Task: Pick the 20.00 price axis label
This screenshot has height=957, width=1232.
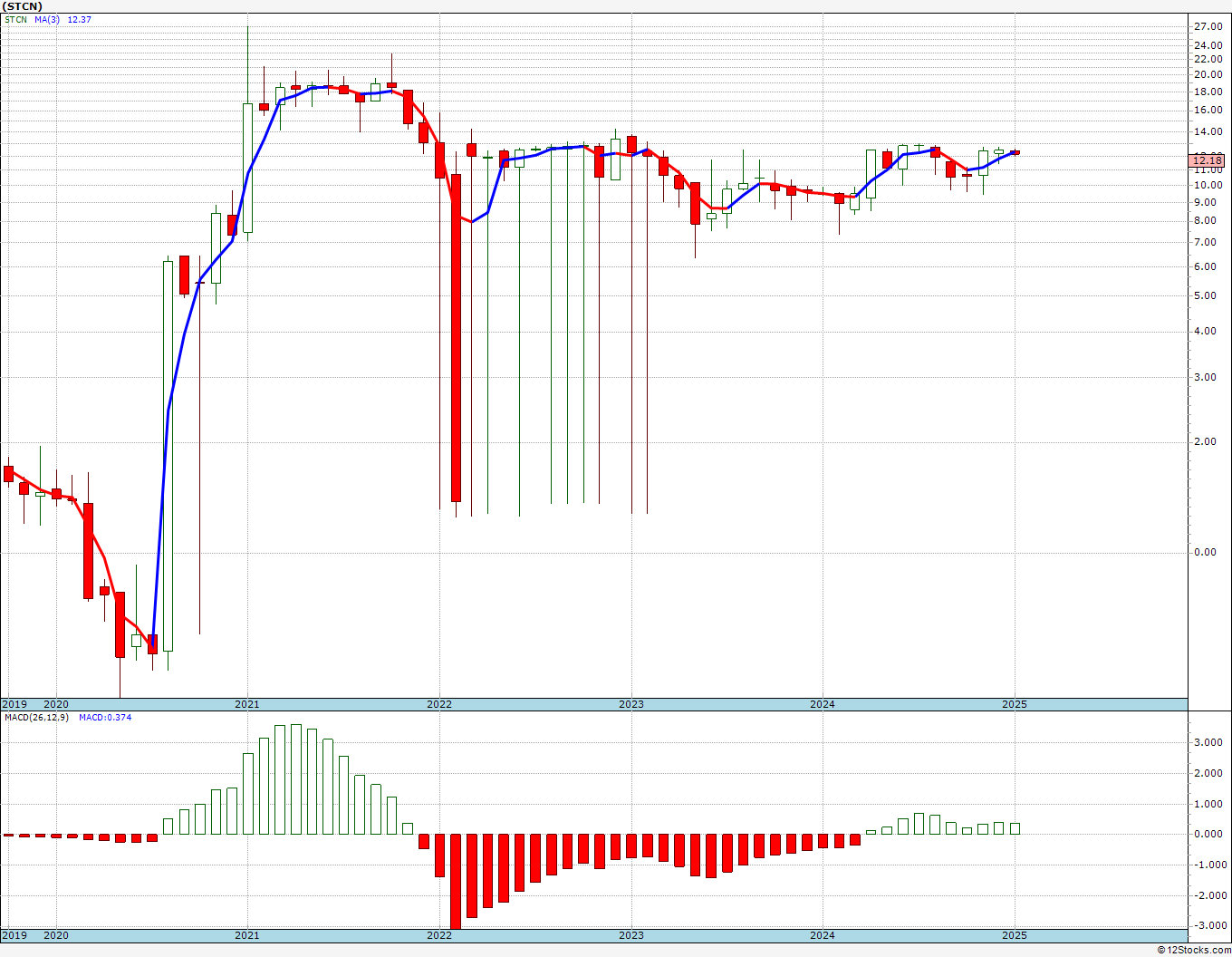Action: point(1208,74)
